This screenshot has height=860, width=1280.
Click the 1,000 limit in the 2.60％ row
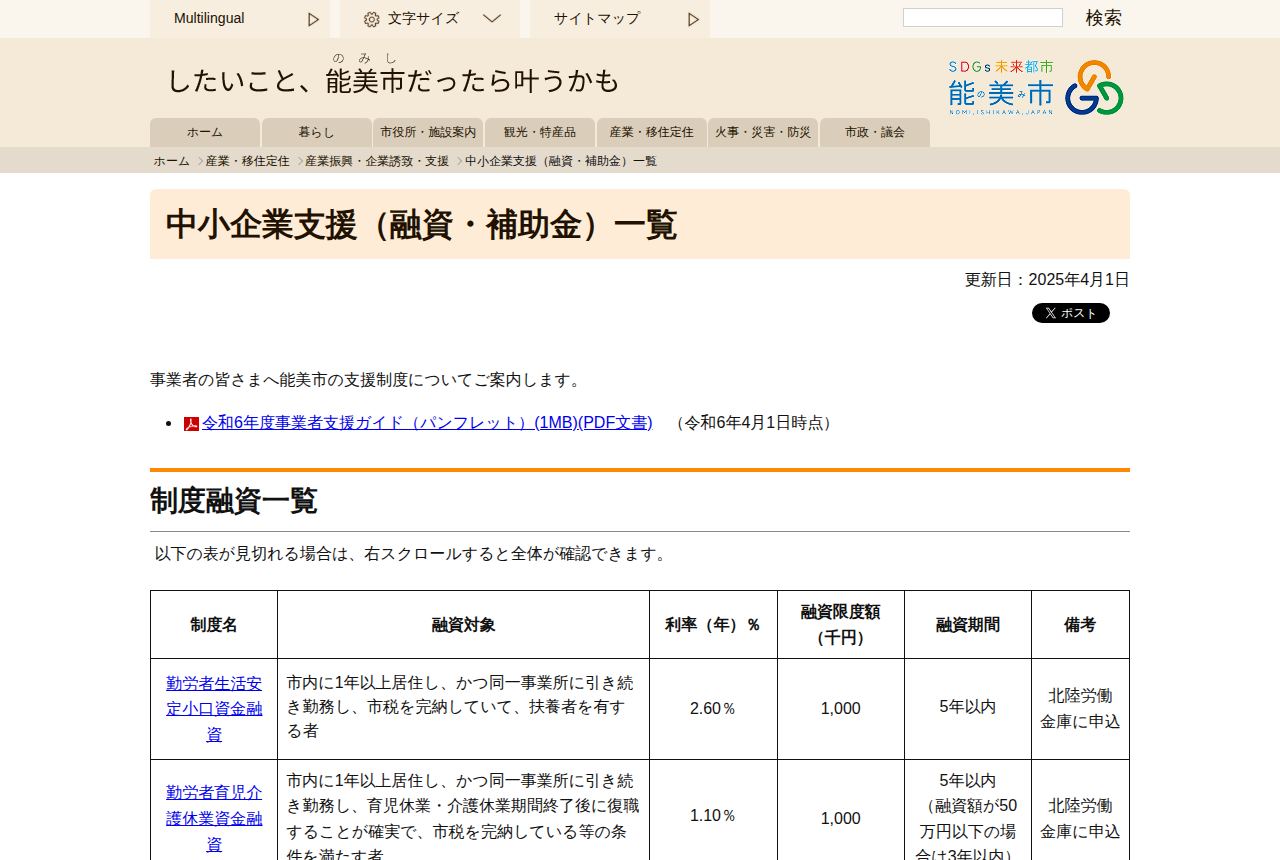click(x=841, y=709)
